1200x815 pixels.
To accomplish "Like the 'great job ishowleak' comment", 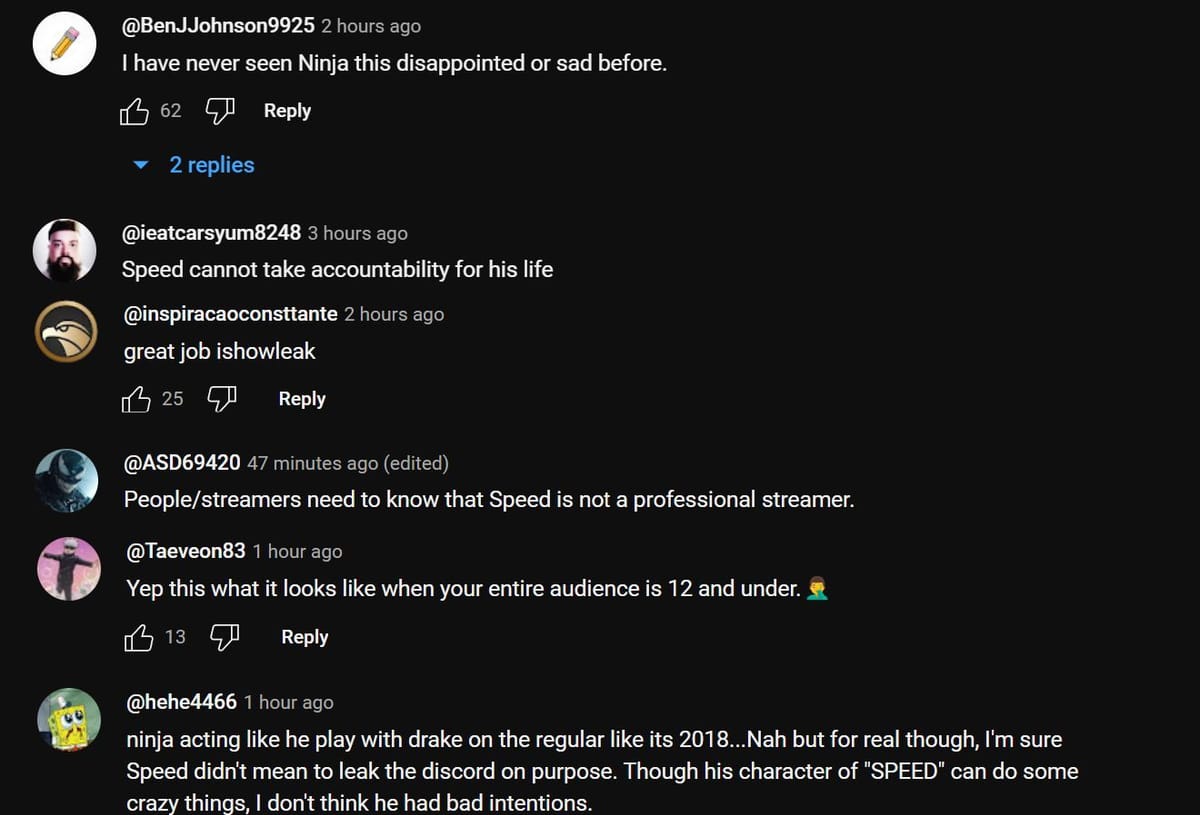I will [138, 398].
